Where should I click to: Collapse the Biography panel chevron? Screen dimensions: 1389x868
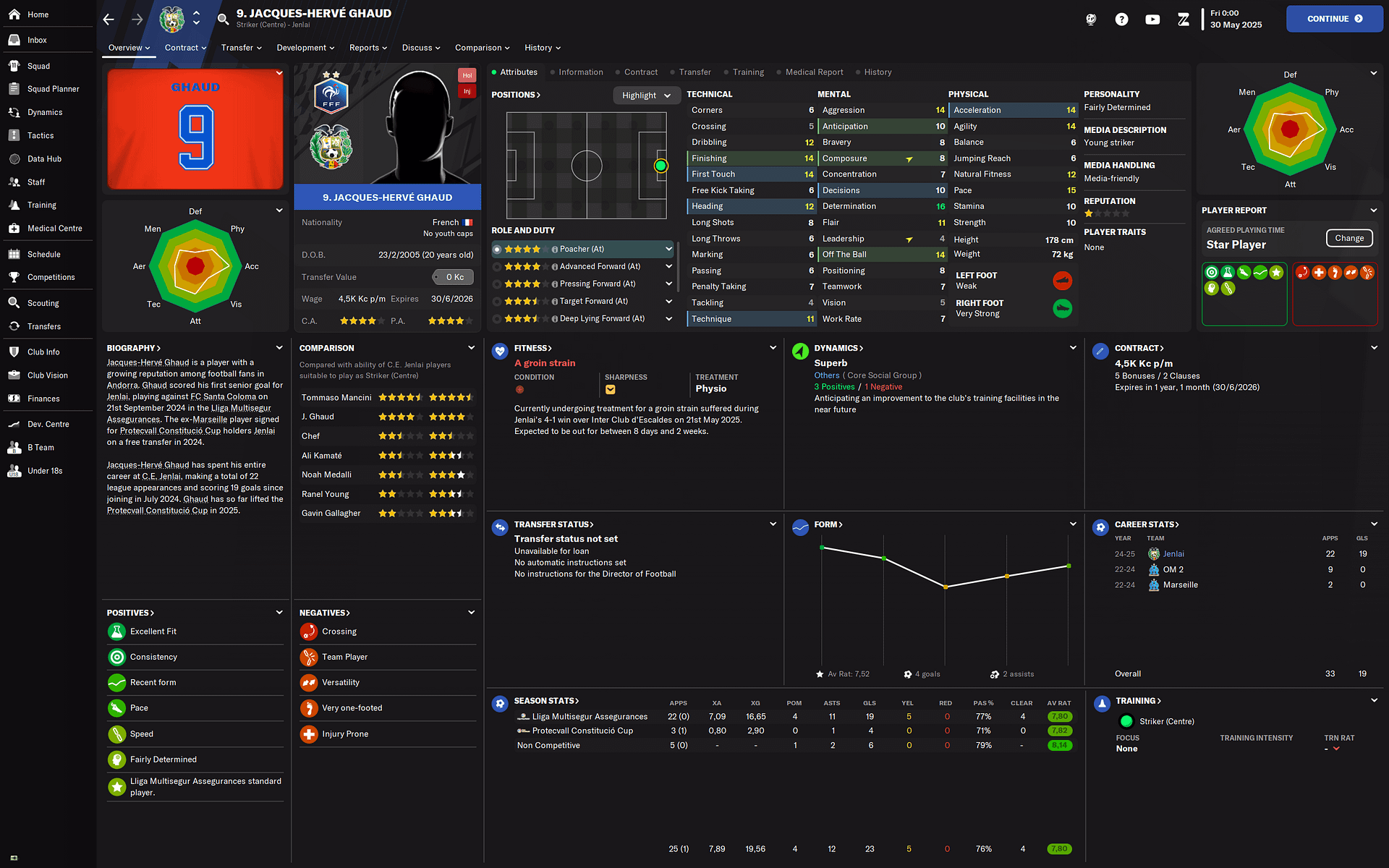tap(279, 348)
